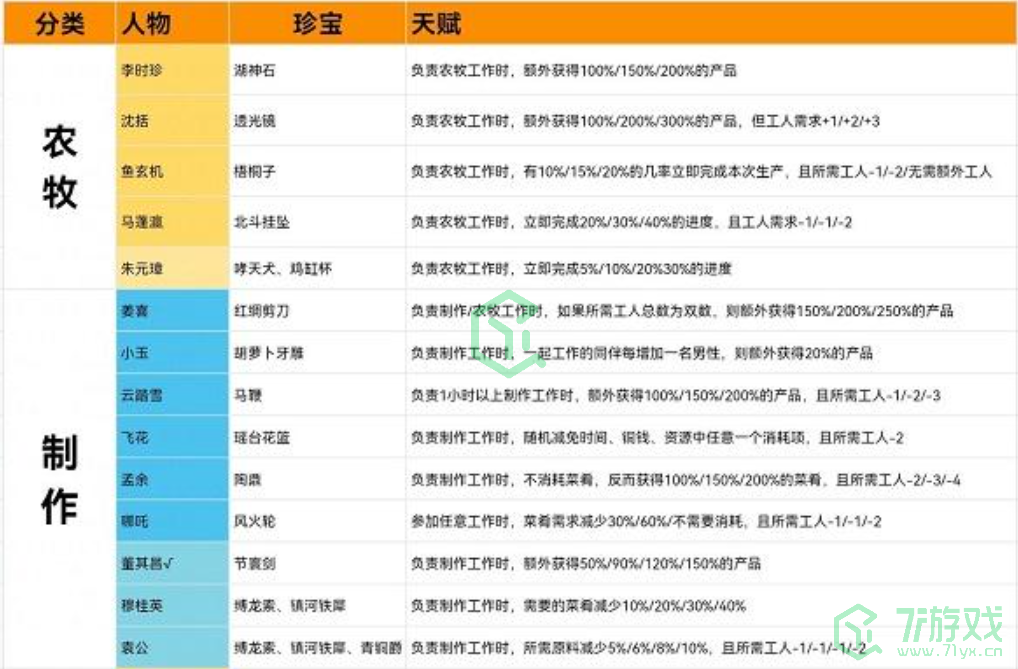Click the 天赋 column header
1018x669 pixels.
point(436,24)
